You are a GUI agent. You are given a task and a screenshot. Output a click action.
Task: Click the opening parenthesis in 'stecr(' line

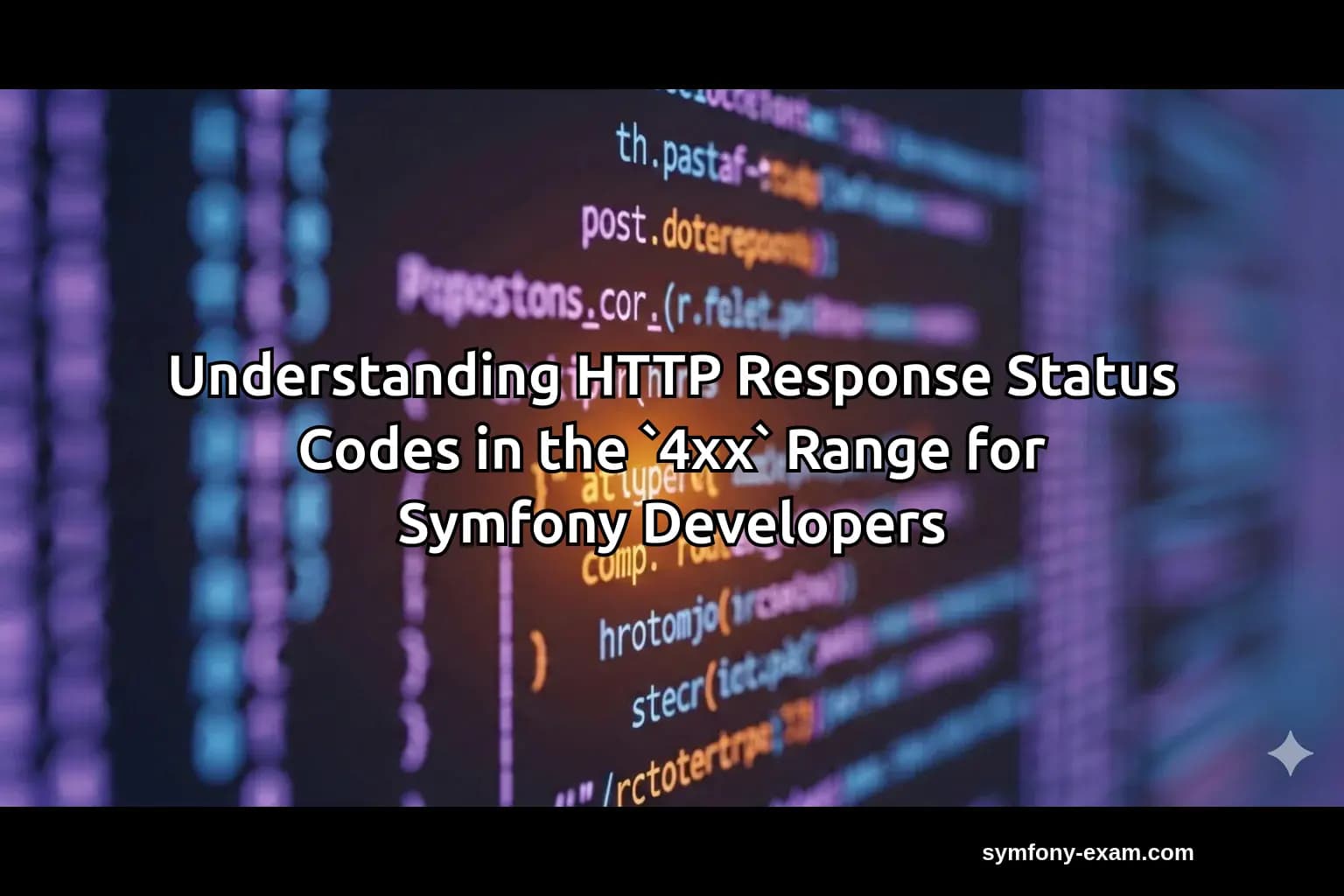click(709, 690)
